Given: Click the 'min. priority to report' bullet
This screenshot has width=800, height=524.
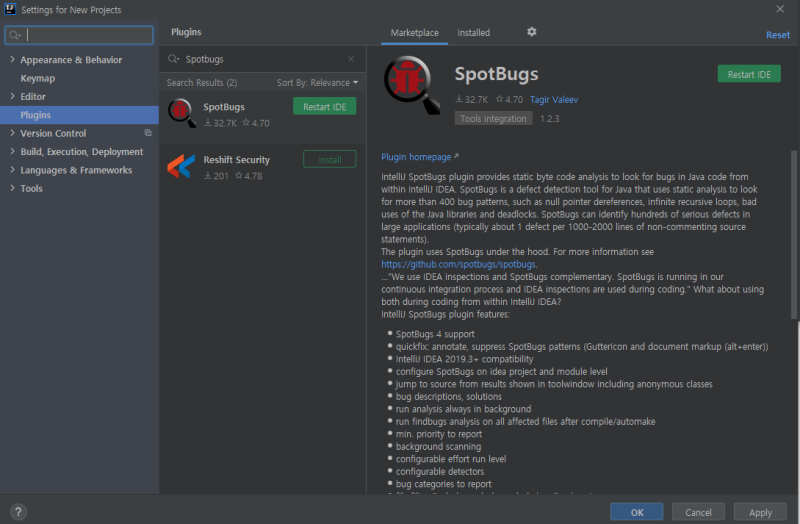Looking at the screenshot, I should (x=439, y=434).
